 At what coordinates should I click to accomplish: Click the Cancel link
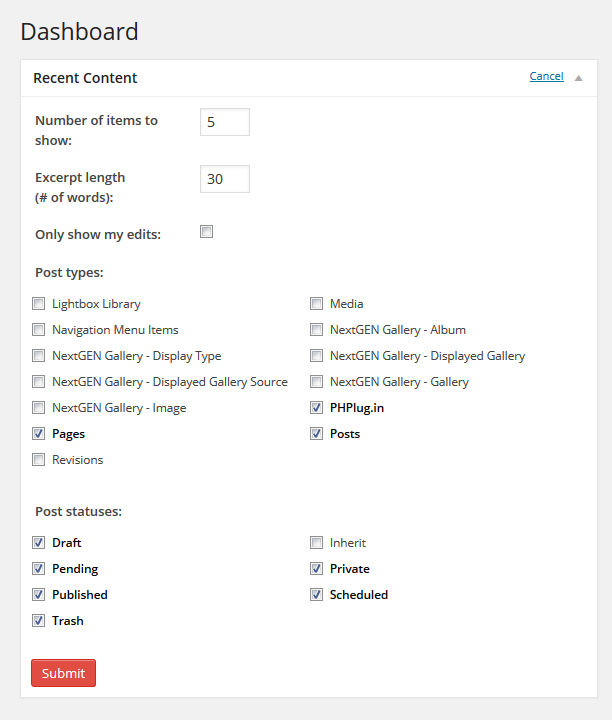[546, 76]
